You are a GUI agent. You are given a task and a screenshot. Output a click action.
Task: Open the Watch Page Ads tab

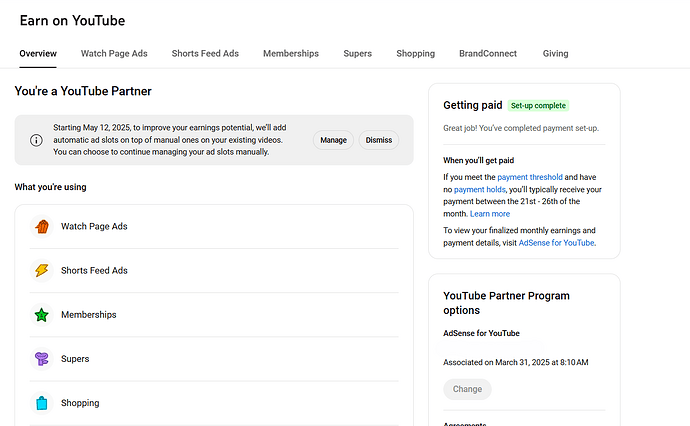click(x=114, y=54)
